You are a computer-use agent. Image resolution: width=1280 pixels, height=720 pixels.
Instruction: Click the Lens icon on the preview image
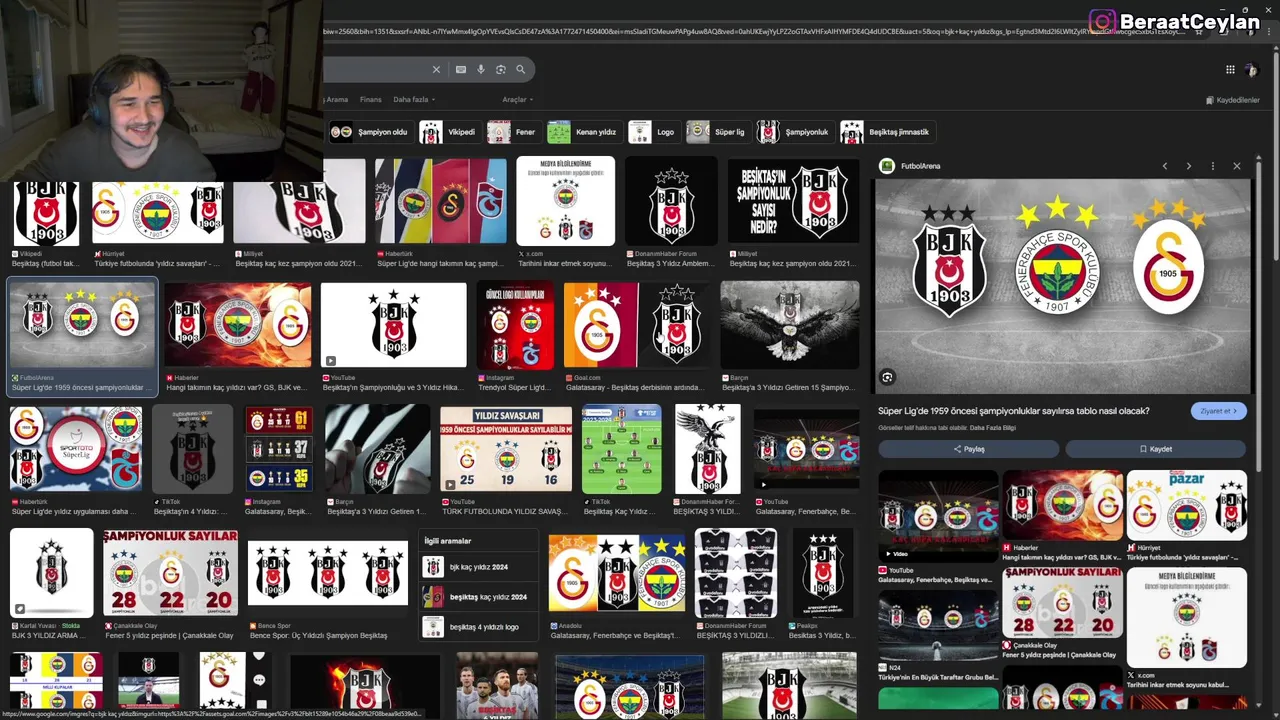click(887, 377)
